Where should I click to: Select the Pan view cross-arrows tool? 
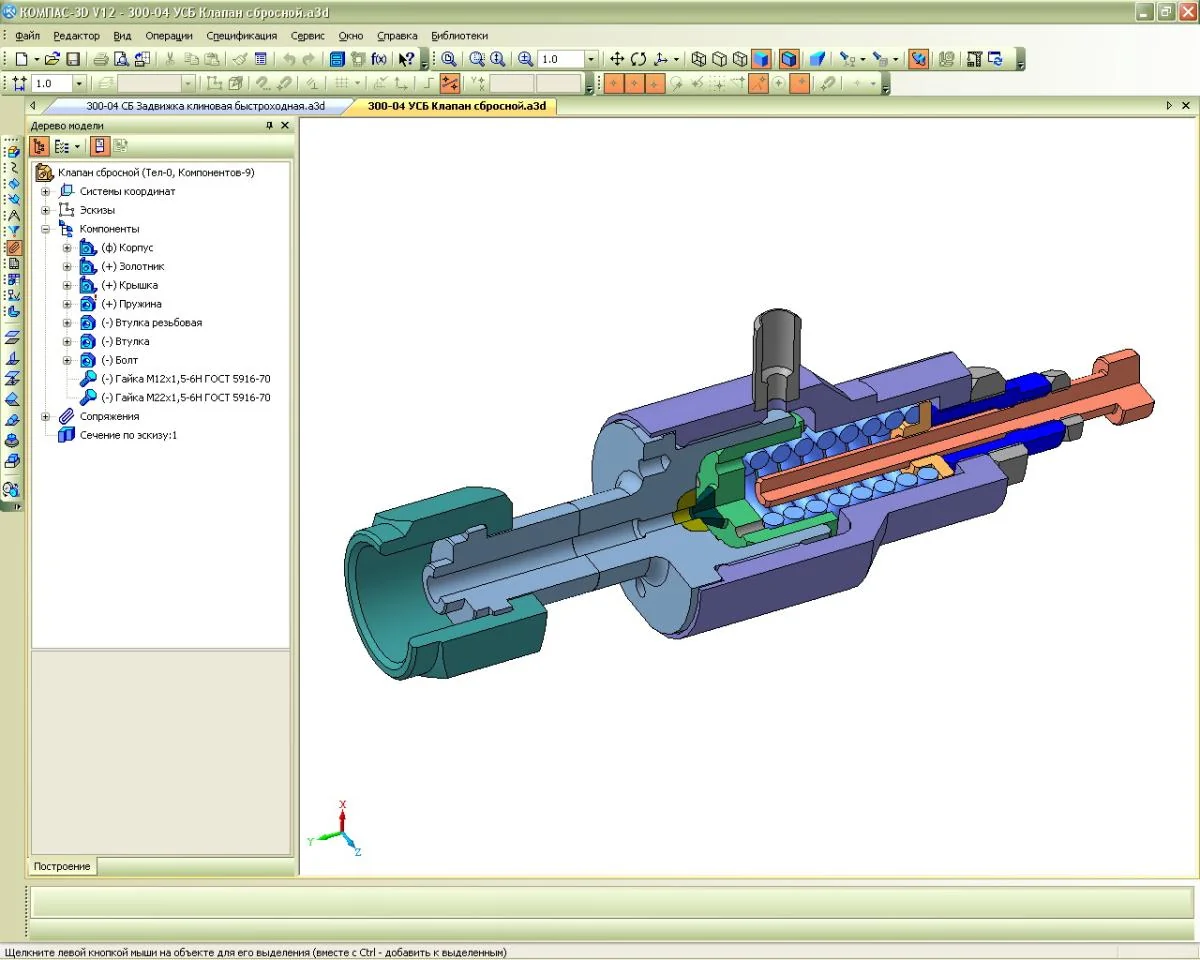(617, 59)
